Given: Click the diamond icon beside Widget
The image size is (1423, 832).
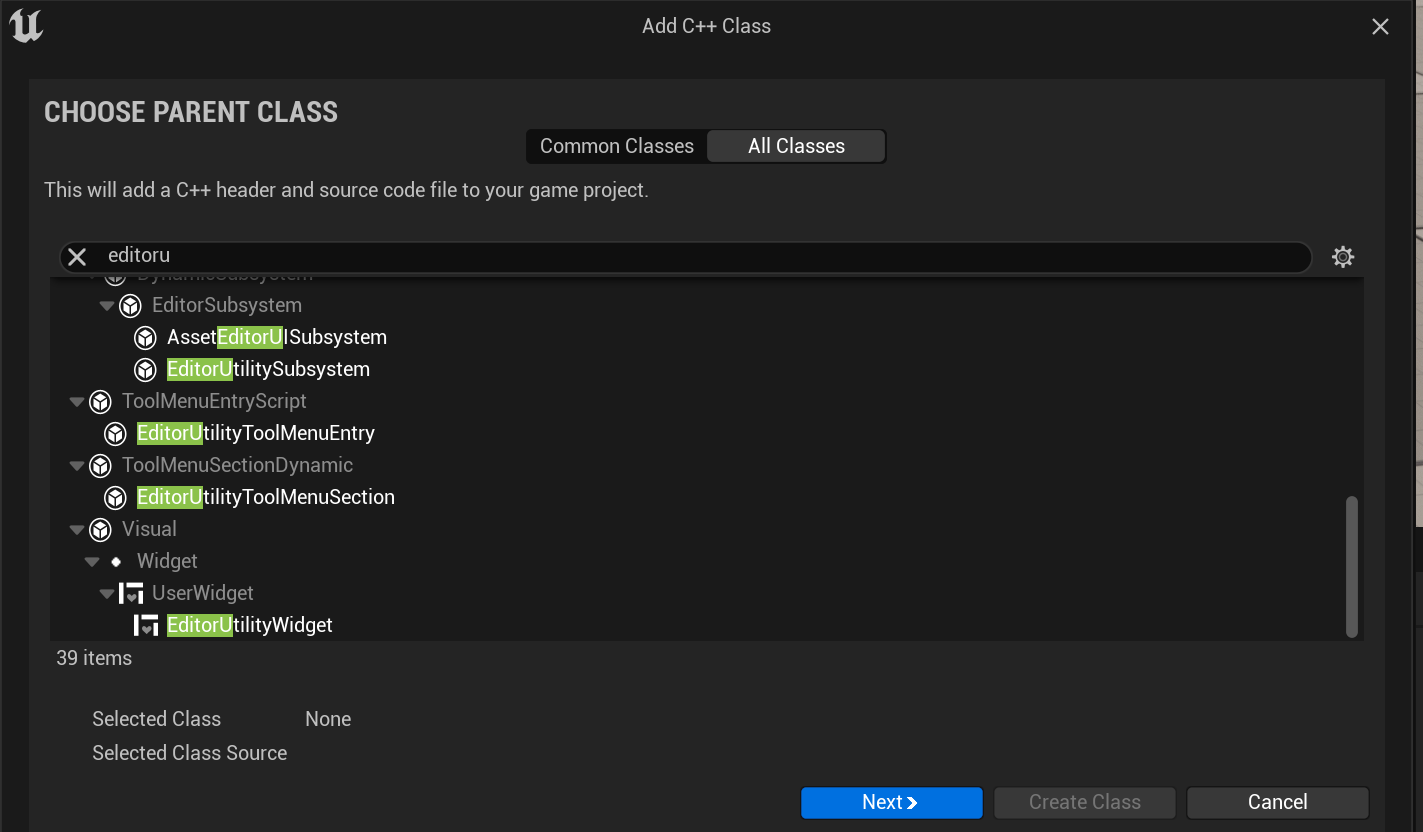Looking at the screenshot, I should (x=116, y=561).
